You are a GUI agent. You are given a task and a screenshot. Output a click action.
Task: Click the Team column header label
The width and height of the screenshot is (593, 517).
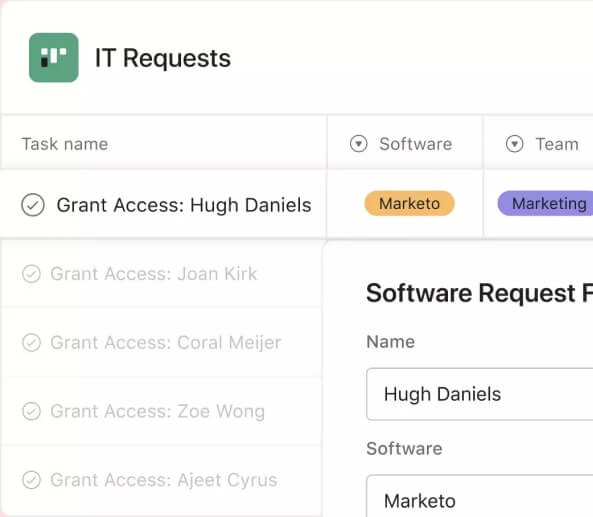pos(557,144)
